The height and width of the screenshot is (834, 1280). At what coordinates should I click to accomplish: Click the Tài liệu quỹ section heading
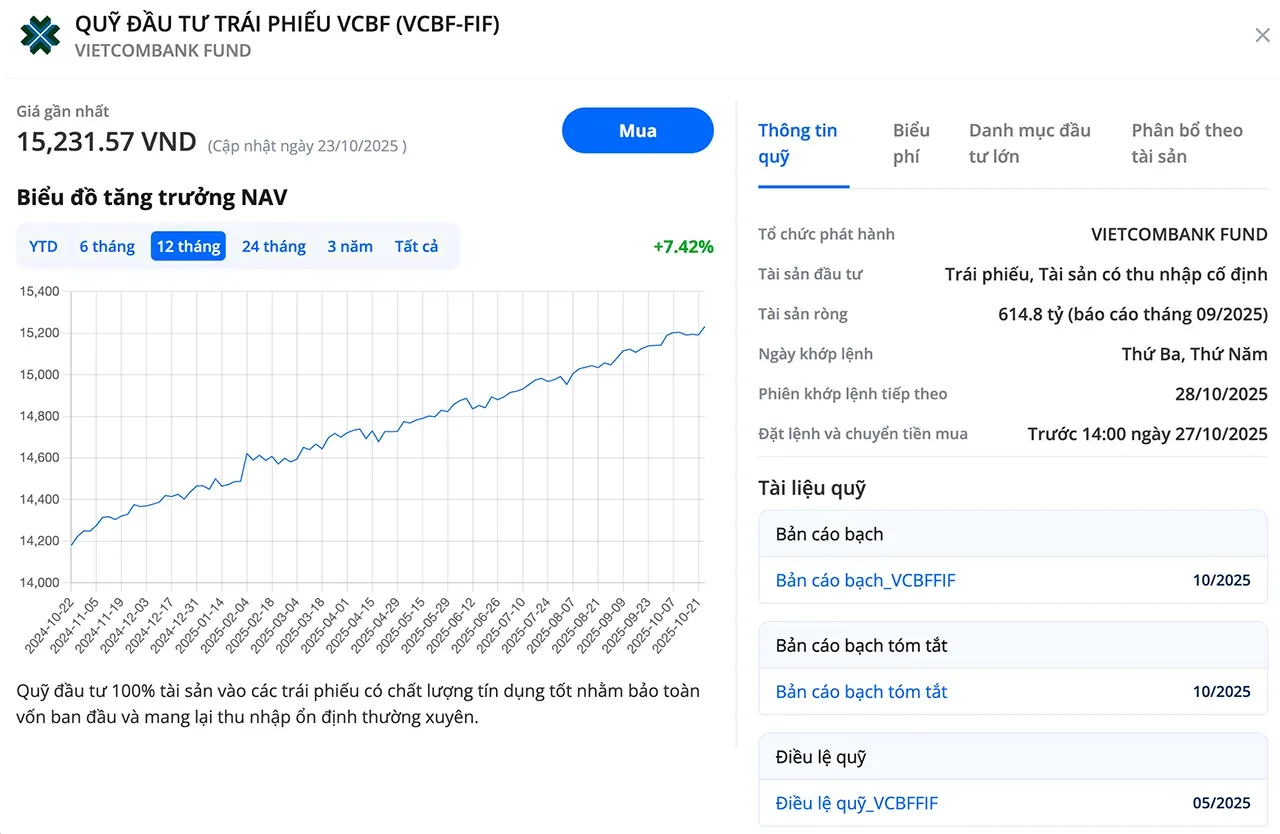pos(811,488)
